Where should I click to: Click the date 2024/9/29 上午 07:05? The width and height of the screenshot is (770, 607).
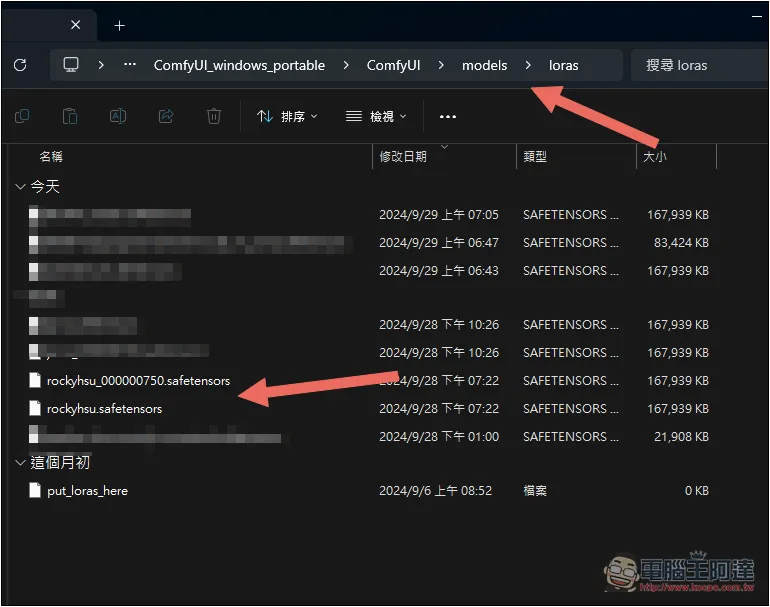click(439, 215)
